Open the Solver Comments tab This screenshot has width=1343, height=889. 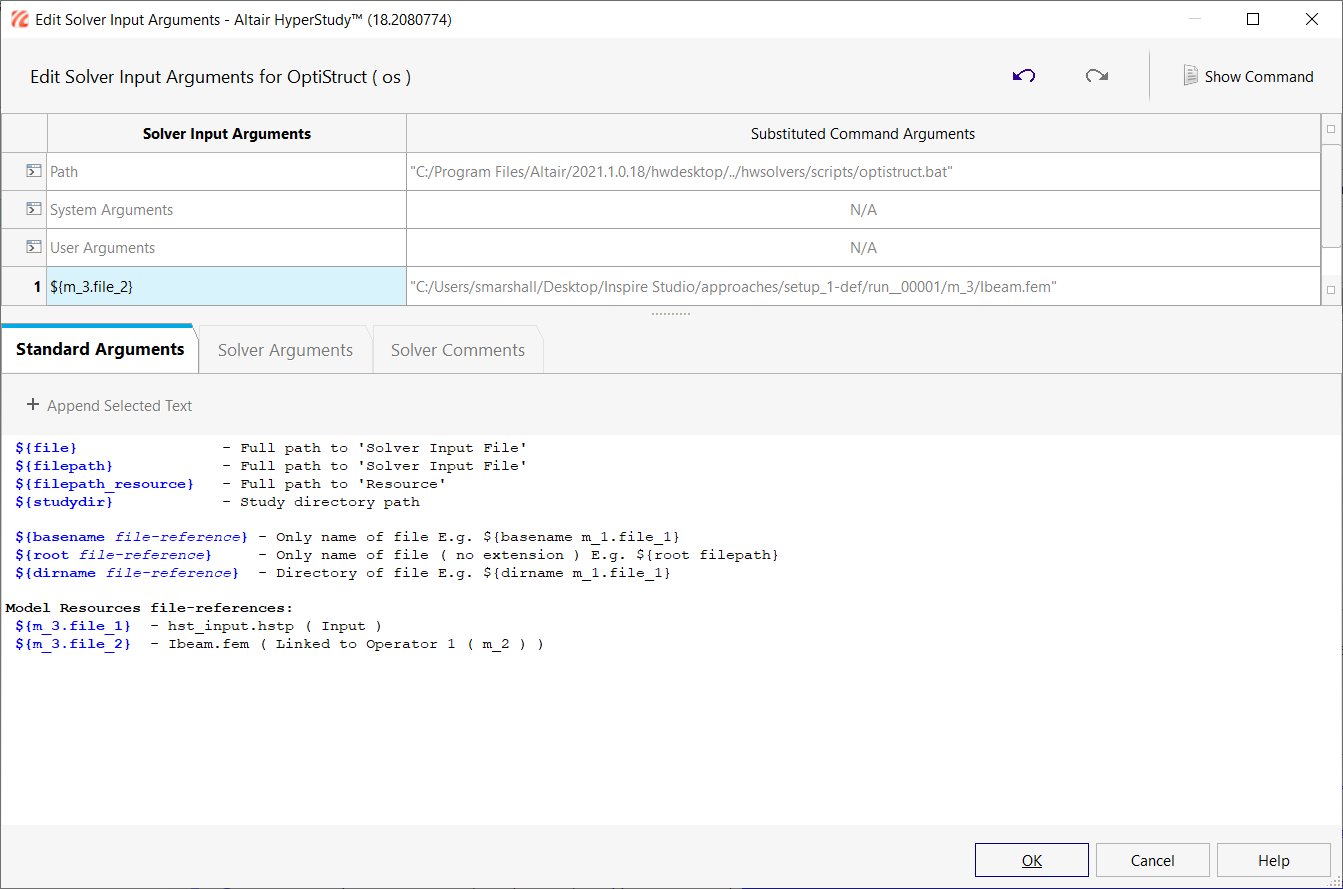(457, 350)
